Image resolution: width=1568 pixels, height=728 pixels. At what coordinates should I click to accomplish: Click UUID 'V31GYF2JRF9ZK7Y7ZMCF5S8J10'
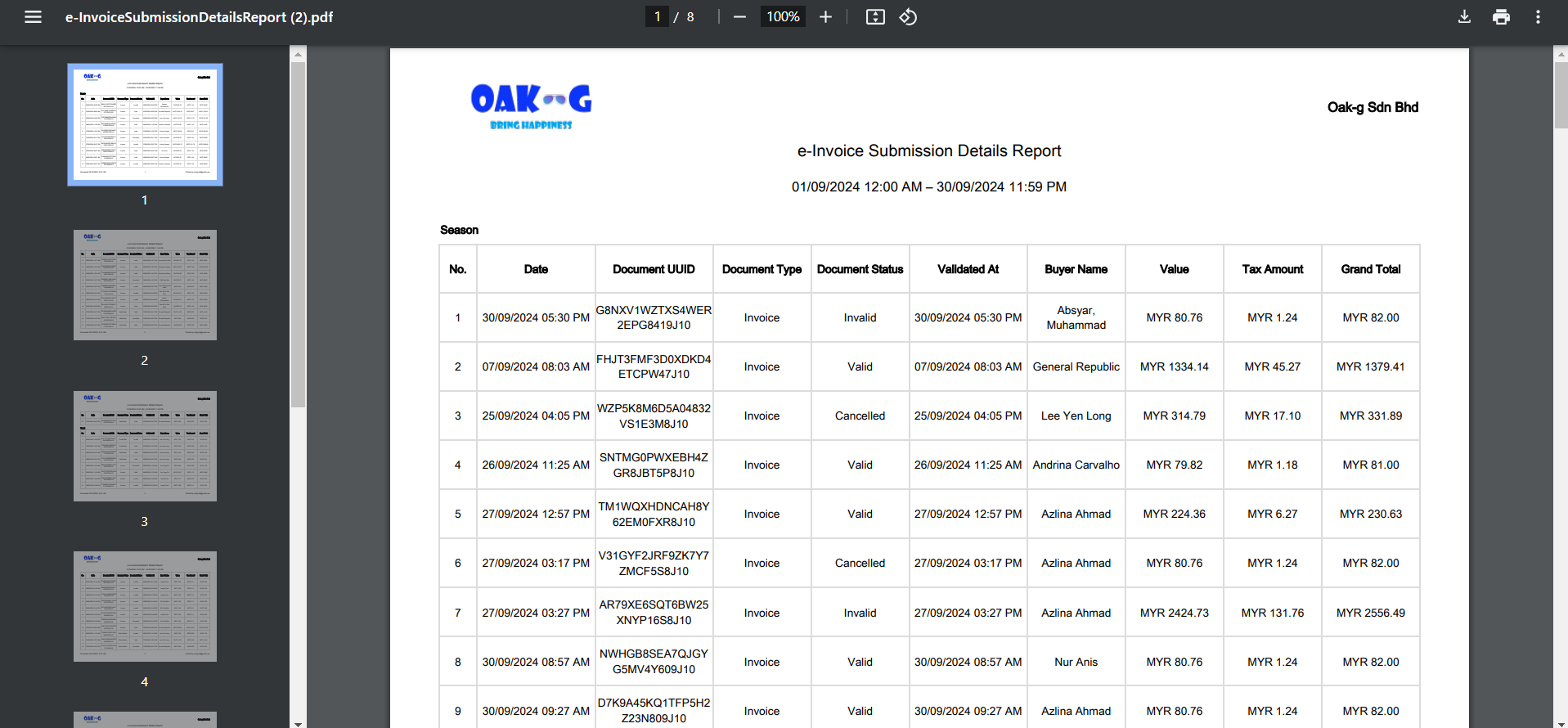click(654, 563)
